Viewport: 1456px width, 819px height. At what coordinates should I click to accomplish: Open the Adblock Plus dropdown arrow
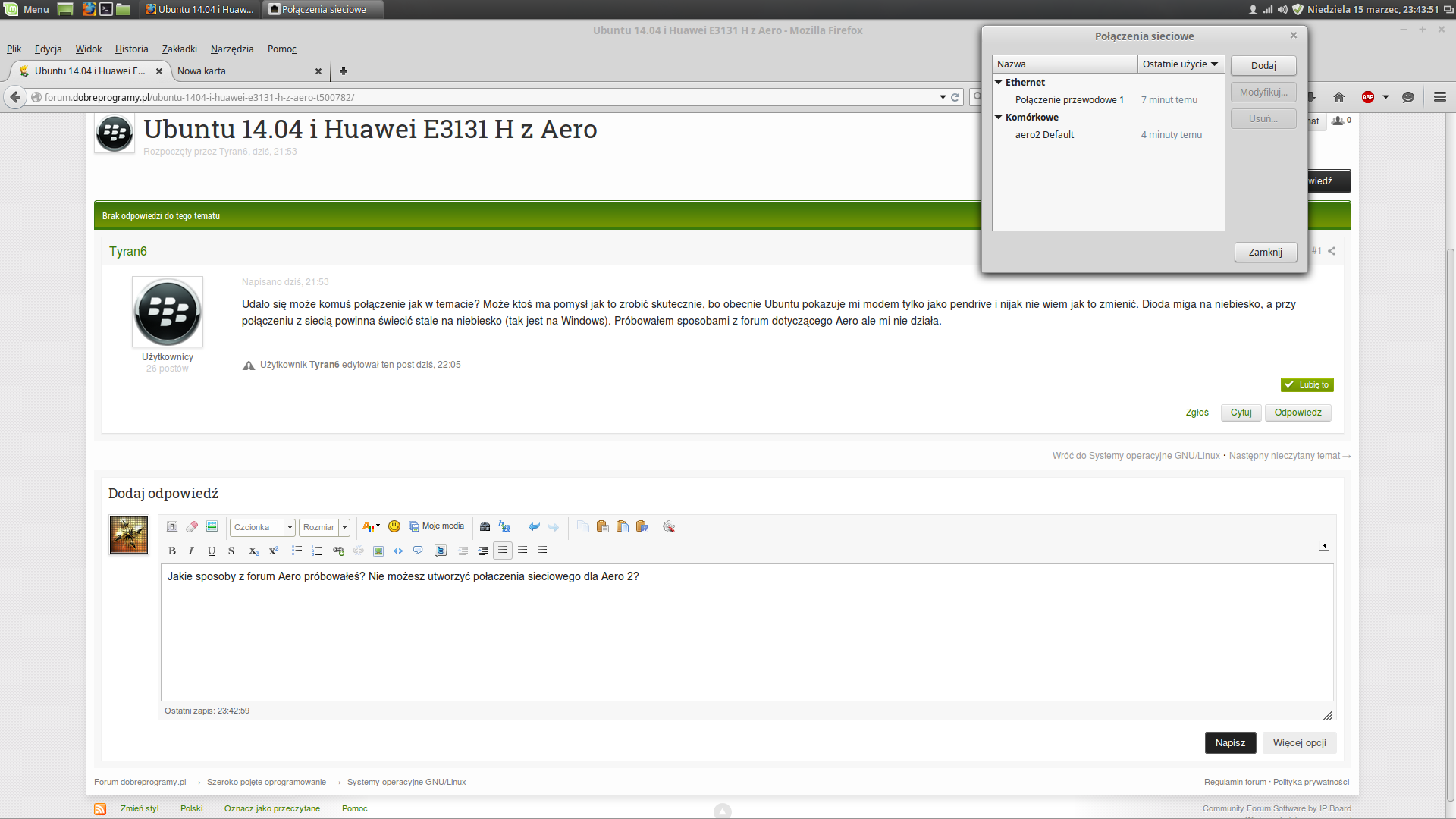[1385, 98]
